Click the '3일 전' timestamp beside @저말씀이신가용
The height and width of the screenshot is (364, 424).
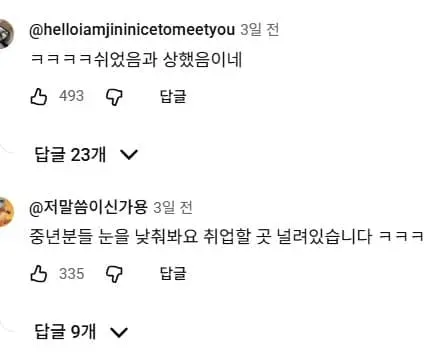173,208
